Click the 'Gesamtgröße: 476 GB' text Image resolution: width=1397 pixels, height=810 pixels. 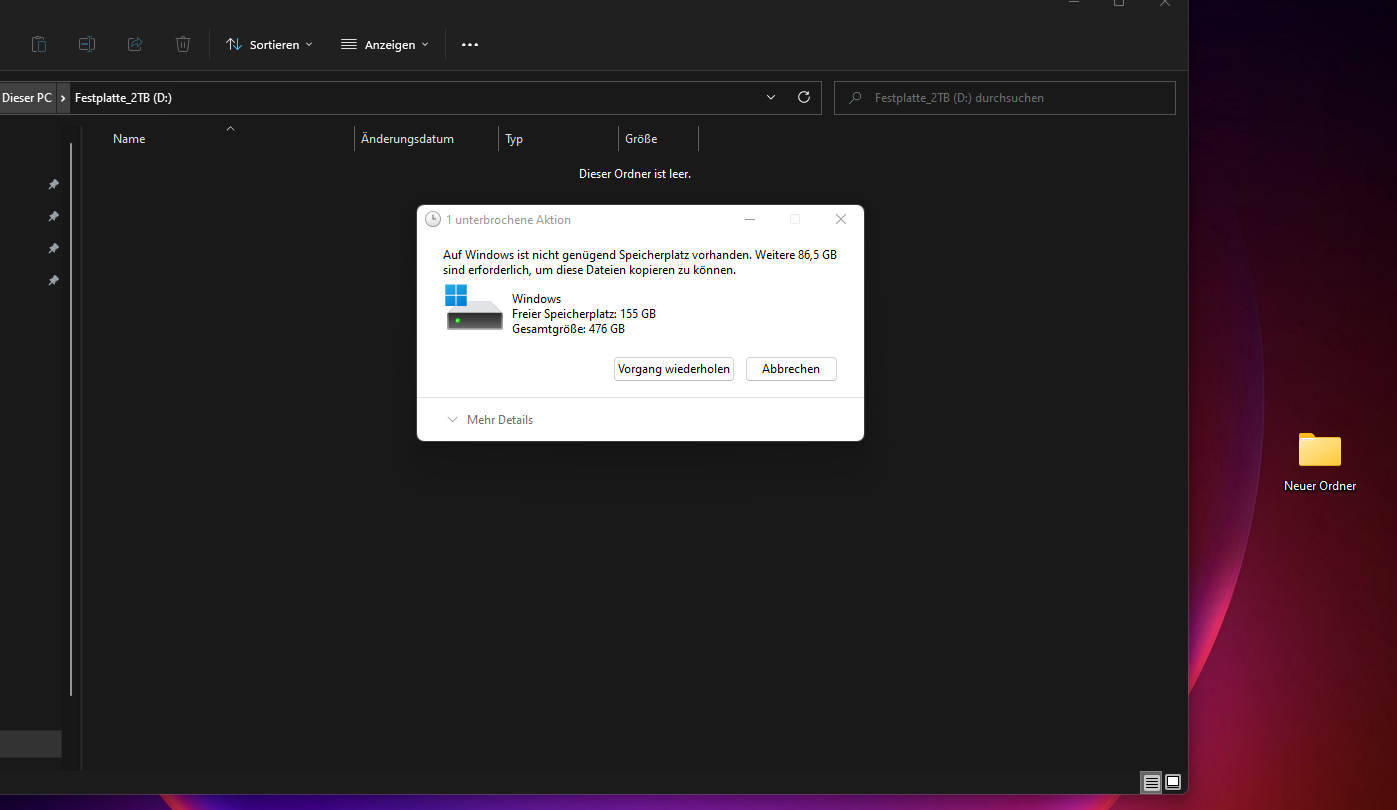coord(568,329)
